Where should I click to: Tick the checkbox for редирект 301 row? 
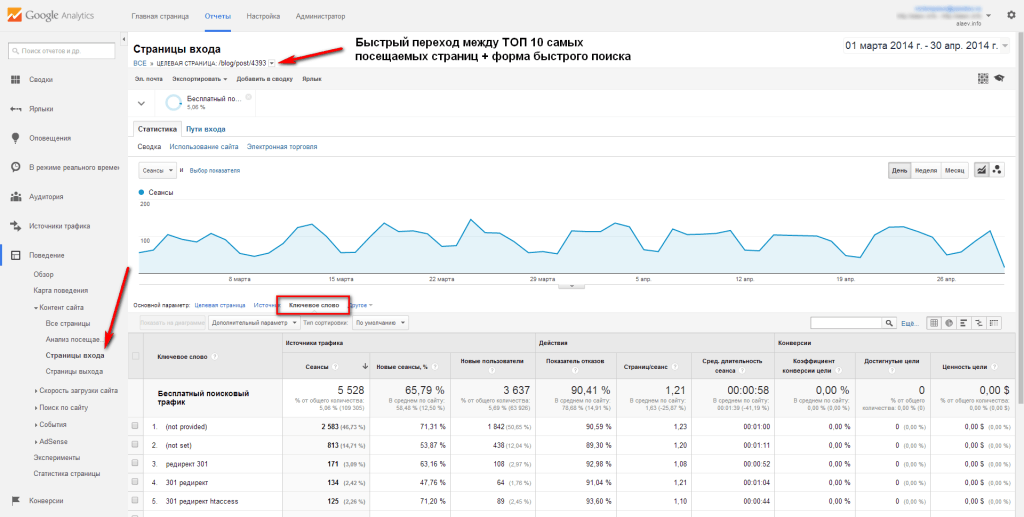coord(135,464)
